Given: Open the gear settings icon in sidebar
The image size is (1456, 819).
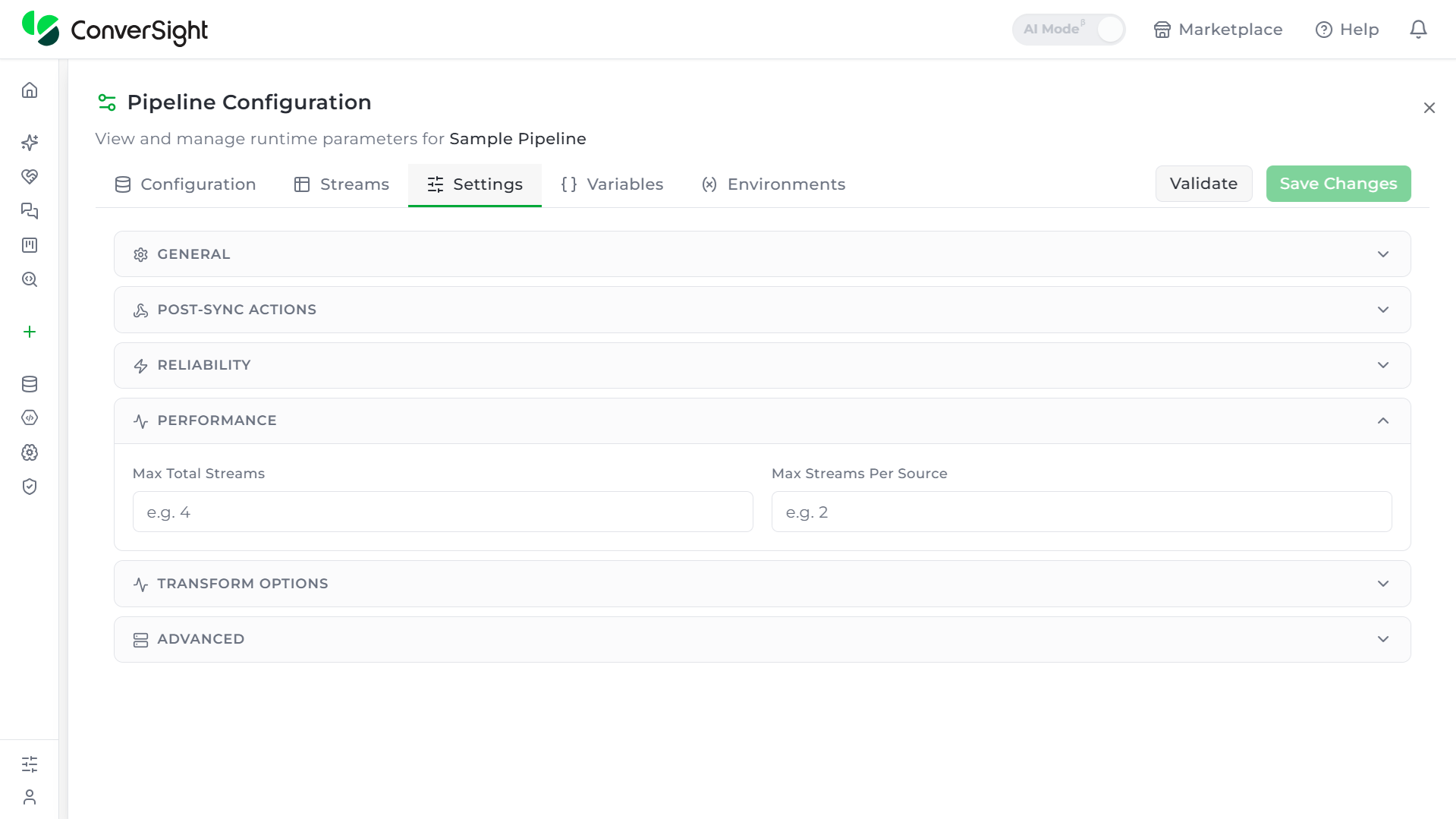Looking at the screenshot, I should tap(30, 452).
